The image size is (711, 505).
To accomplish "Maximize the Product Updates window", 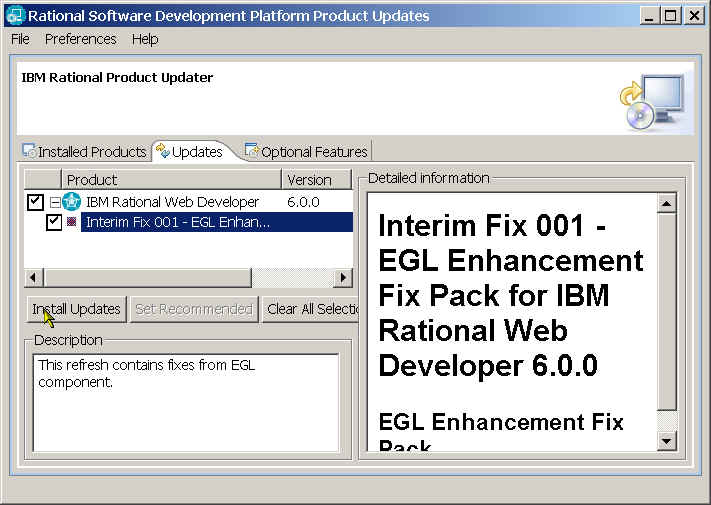I will (x=670, y=16).
